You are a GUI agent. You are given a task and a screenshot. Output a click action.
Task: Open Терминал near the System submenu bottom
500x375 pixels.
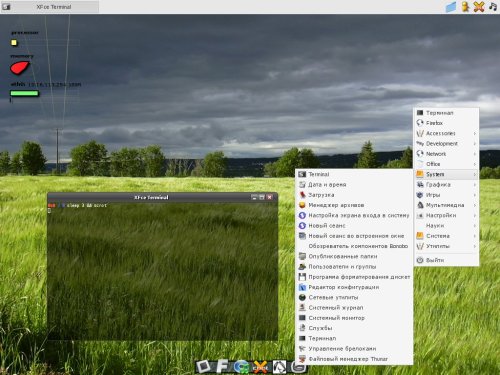click(x=354, y=338)
